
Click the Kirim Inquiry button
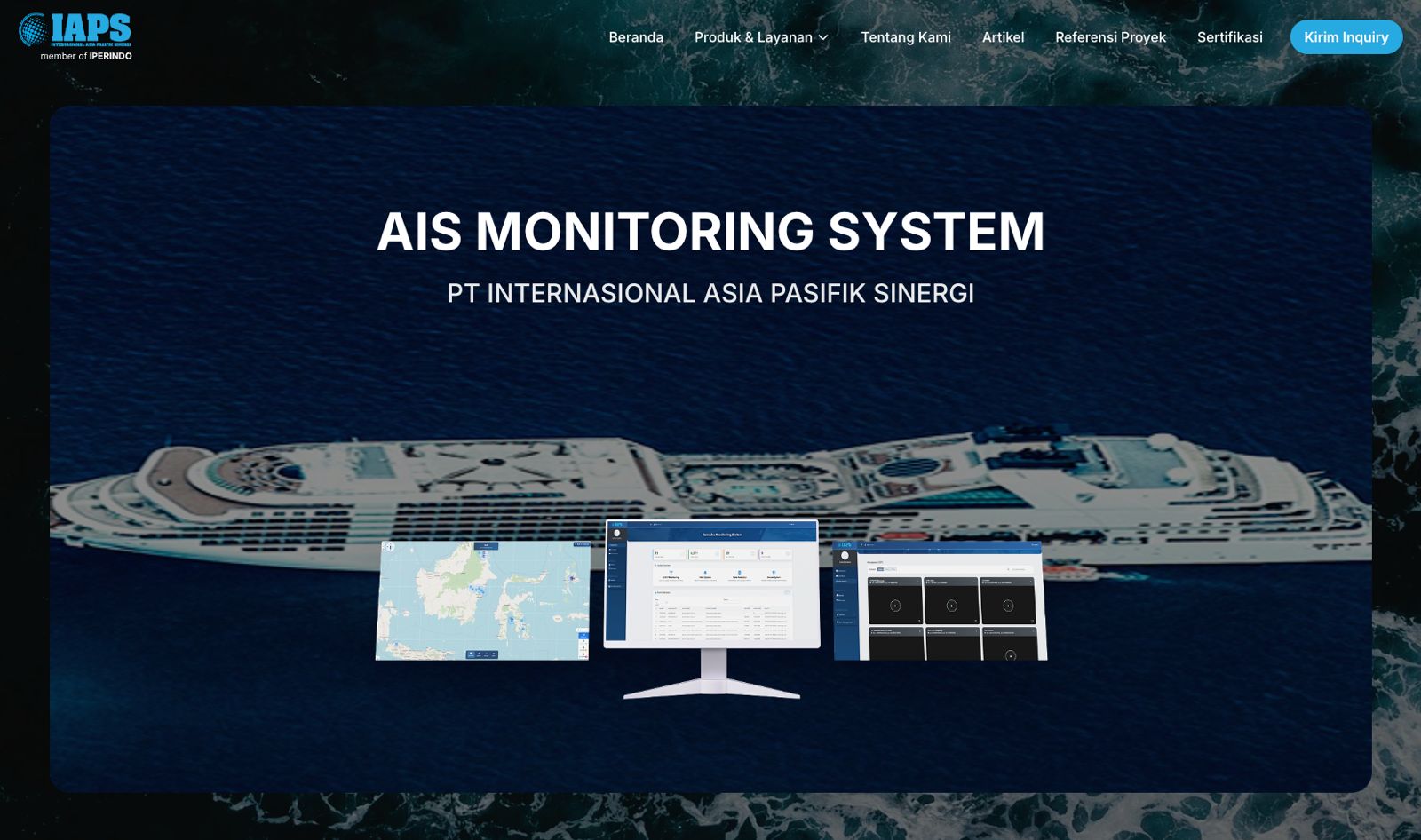(x=1346, y=37)
